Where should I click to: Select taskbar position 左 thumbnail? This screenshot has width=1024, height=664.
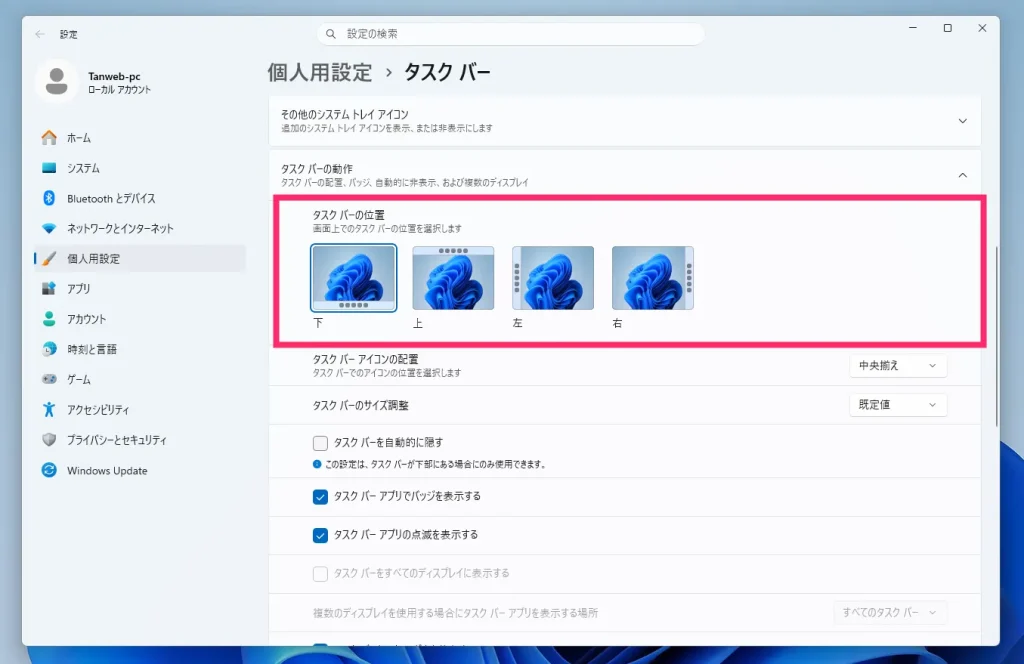click(x=553, y=278)
